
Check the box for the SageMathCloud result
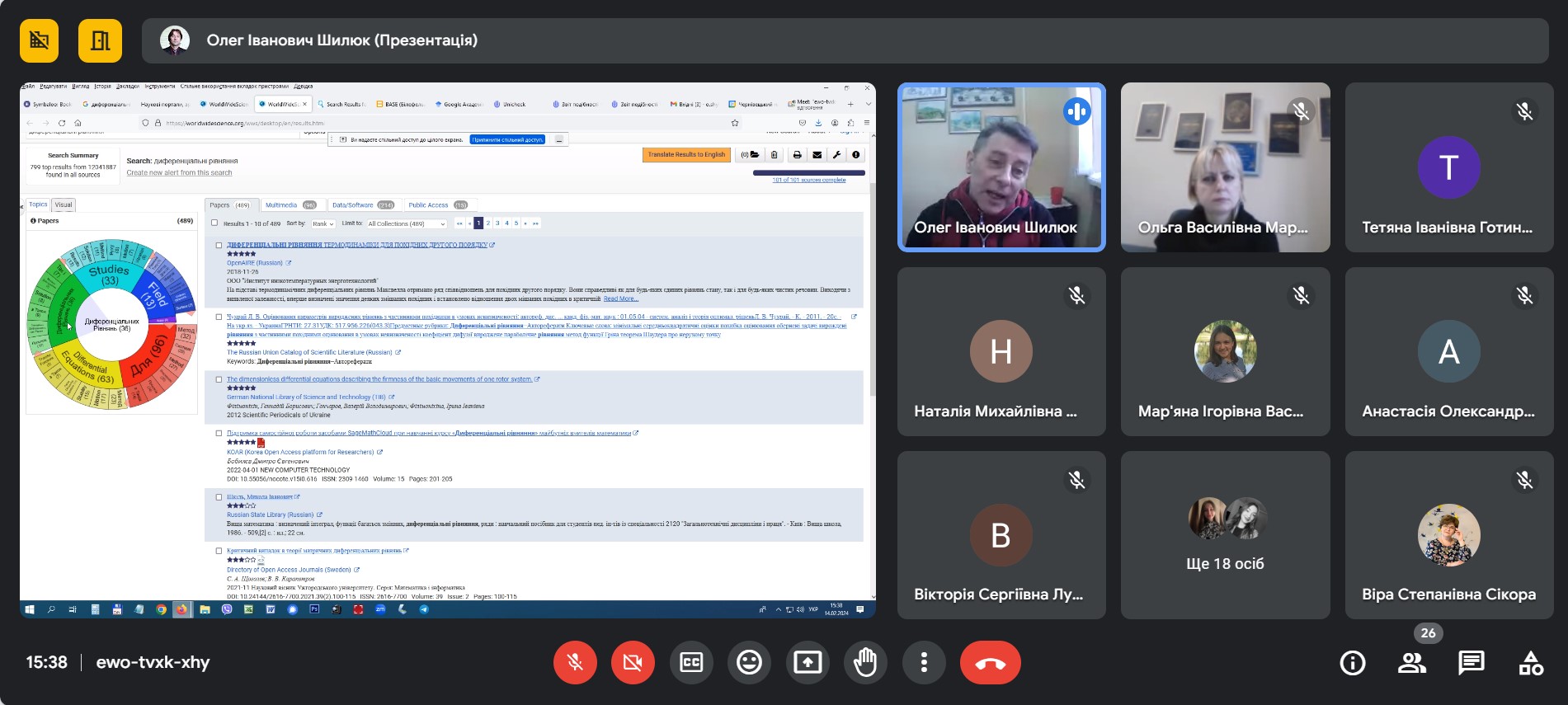pyautogui.click(x=219, y=433)
